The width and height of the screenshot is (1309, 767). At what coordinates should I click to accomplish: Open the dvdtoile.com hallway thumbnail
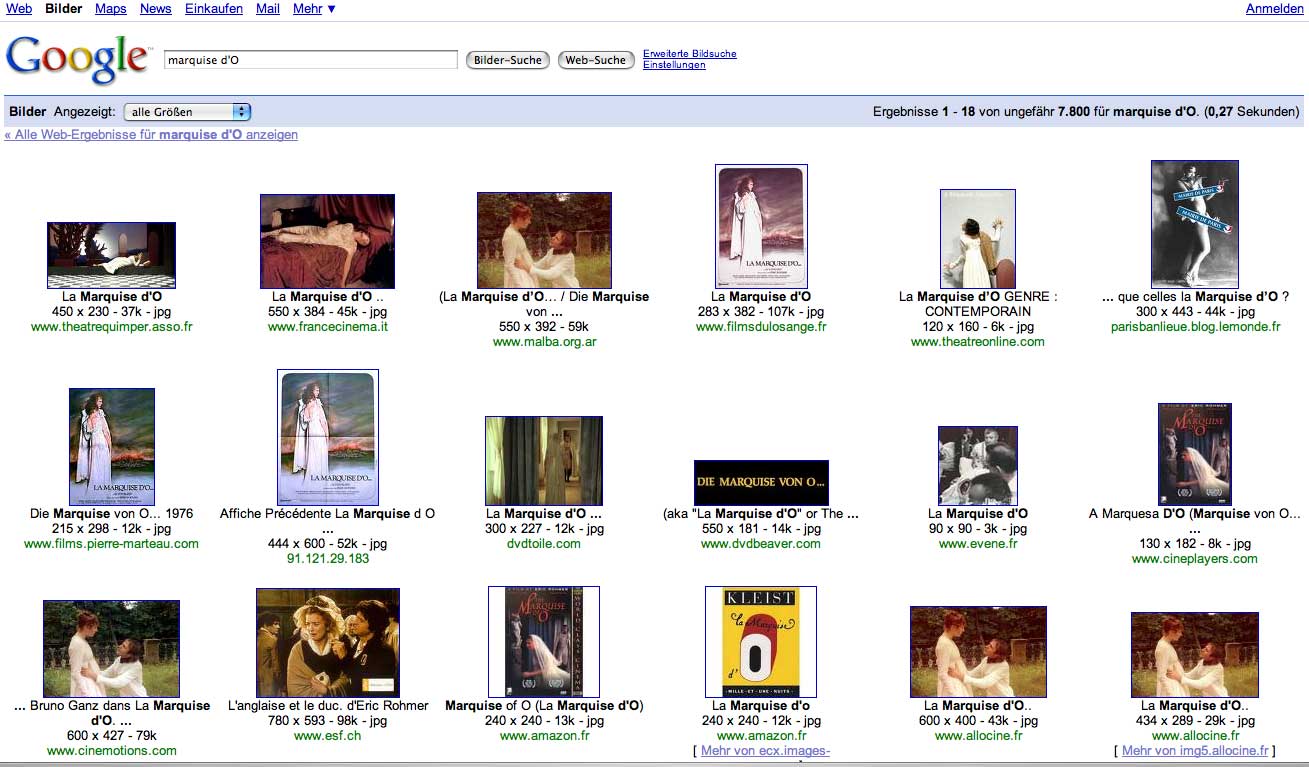point(543,461)
